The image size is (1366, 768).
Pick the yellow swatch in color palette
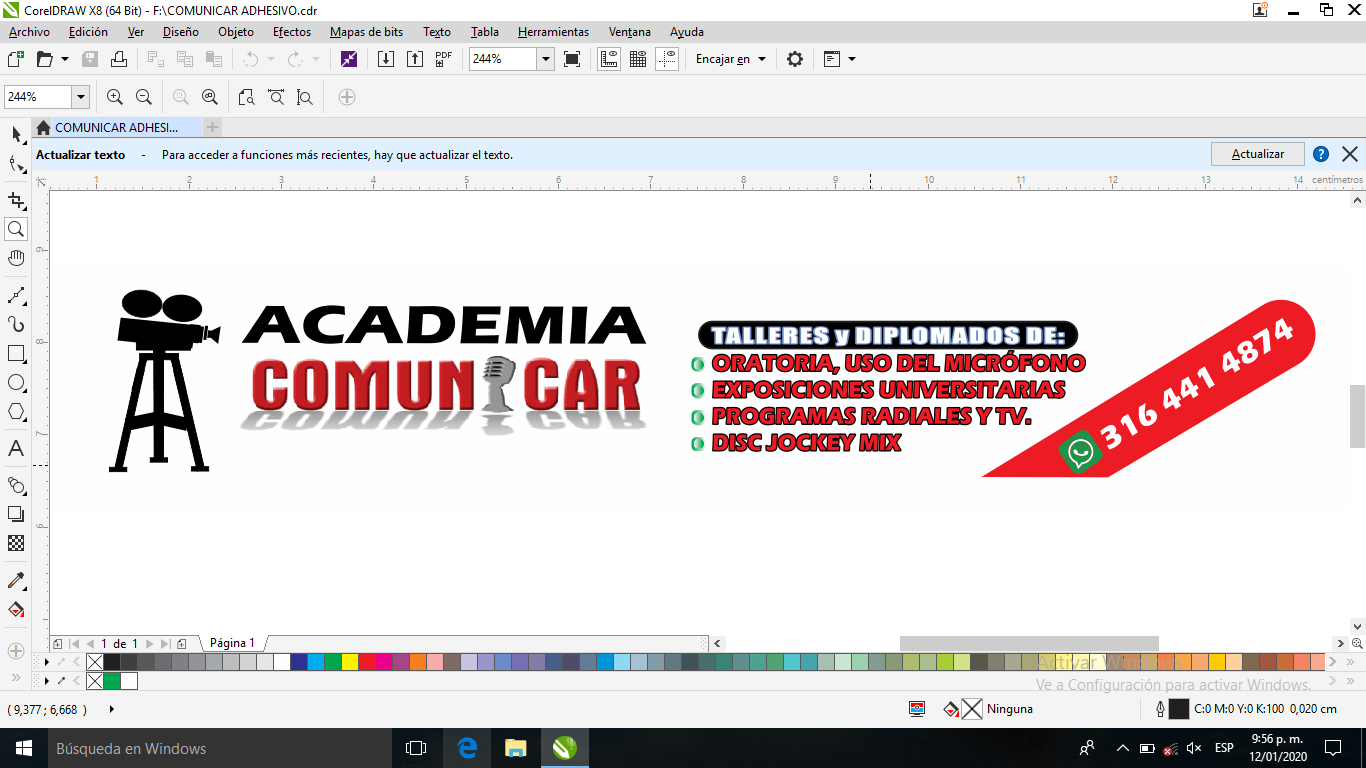point(350,662)
